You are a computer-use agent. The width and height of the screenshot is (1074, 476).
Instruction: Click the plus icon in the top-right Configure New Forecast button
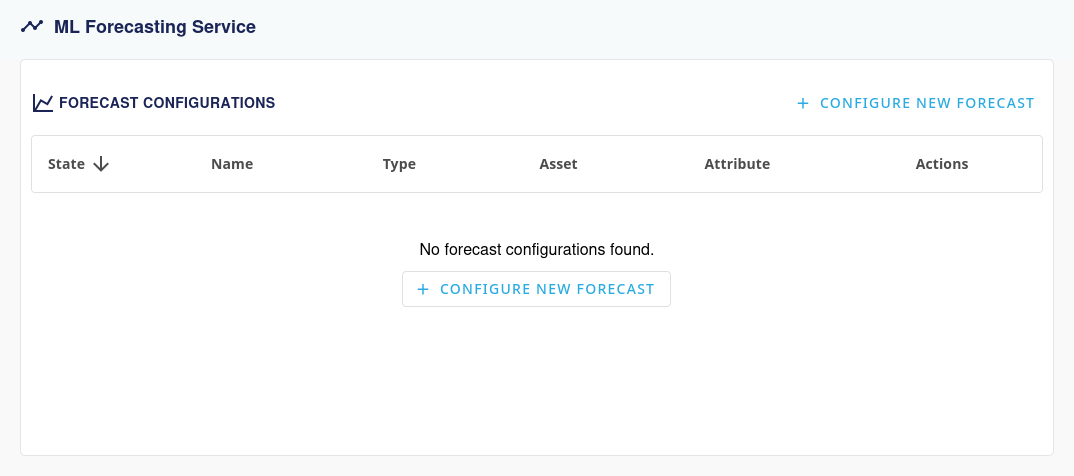click(802, 103)
